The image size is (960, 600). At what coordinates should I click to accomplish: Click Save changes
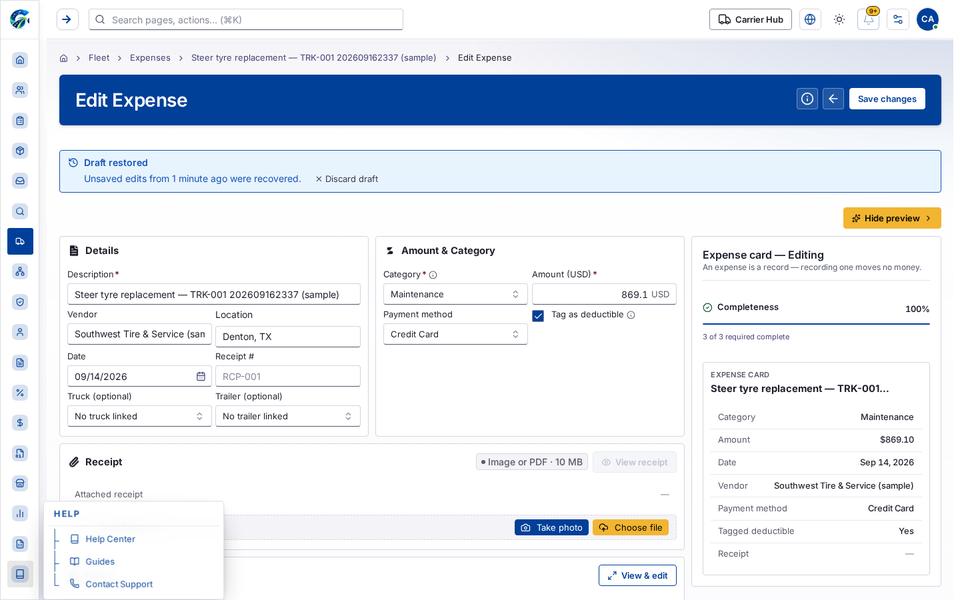point(887,99)
